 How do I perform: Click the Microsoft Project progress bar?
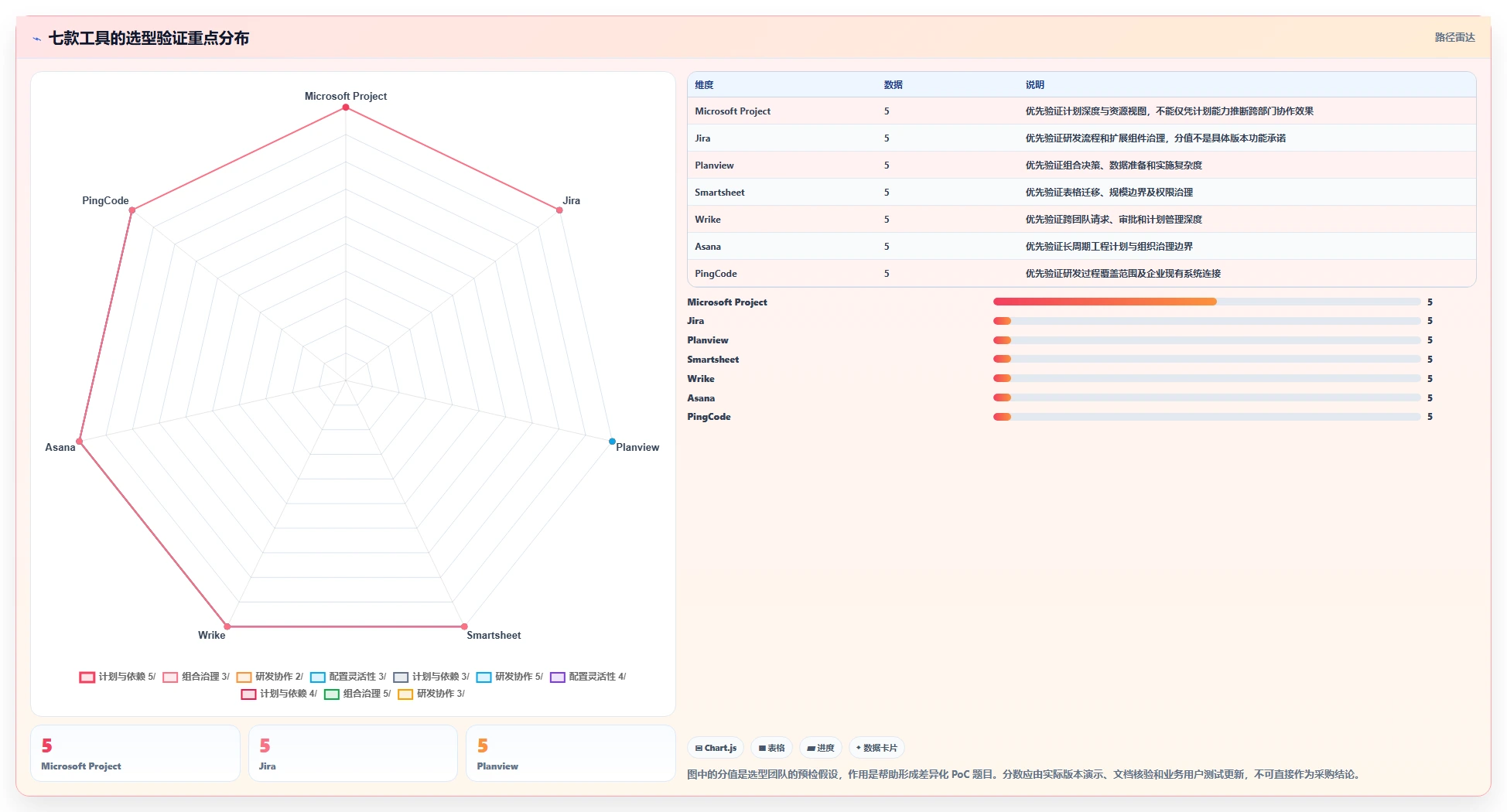point(1207,302)
